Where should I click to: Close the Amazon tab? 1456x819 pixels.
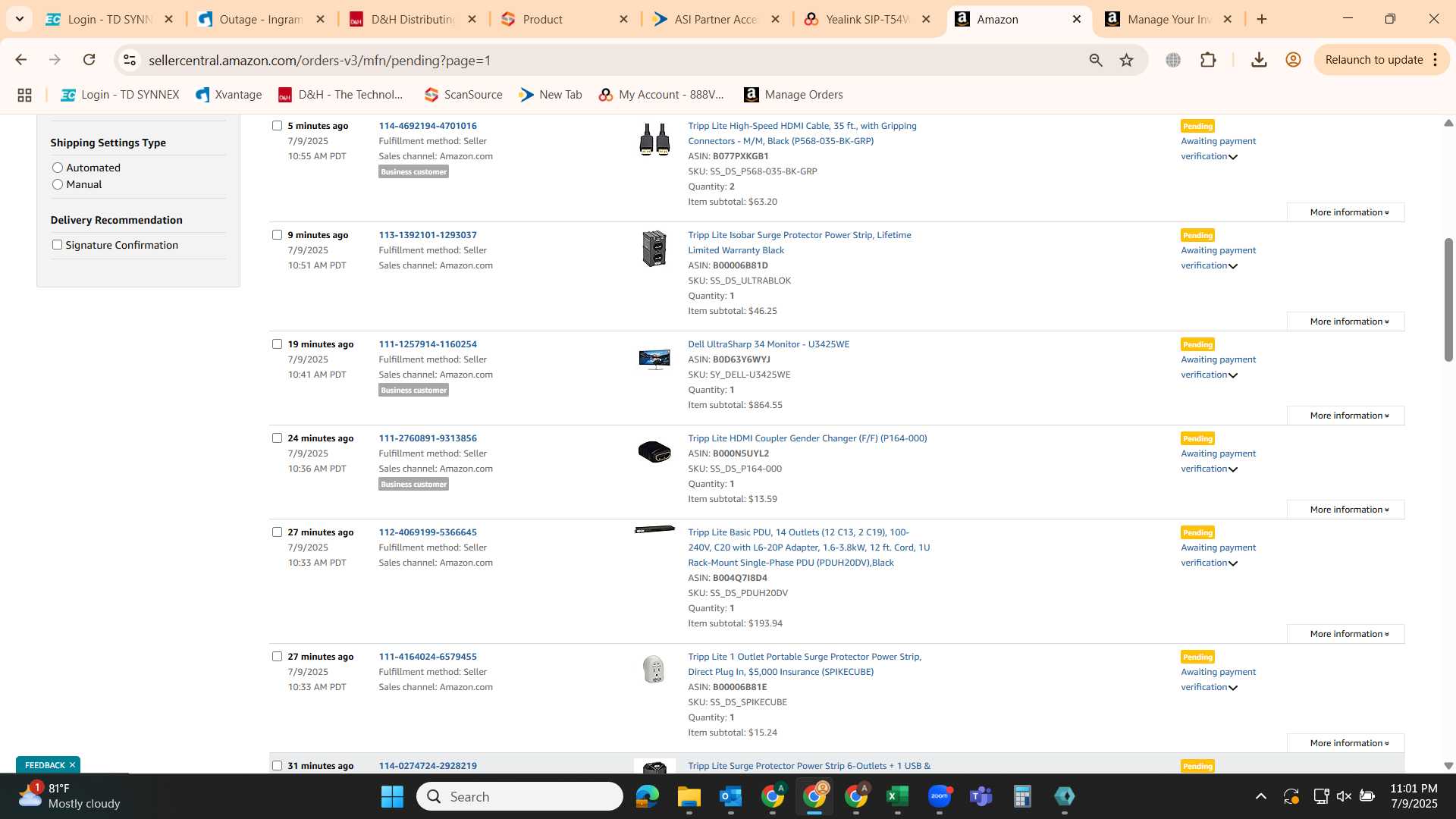pos(1077,19)
